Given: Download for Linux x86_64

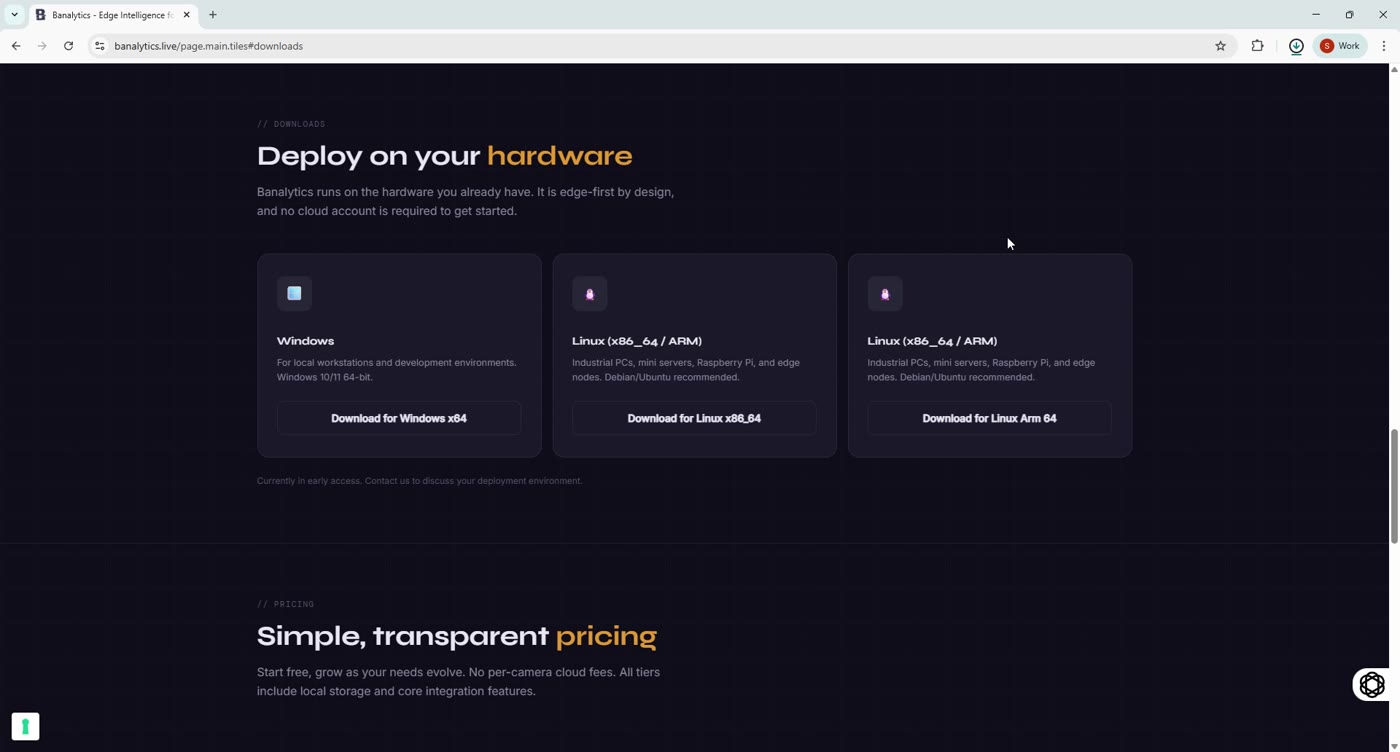Looking at the screenshot, I should tap(694, 418).
